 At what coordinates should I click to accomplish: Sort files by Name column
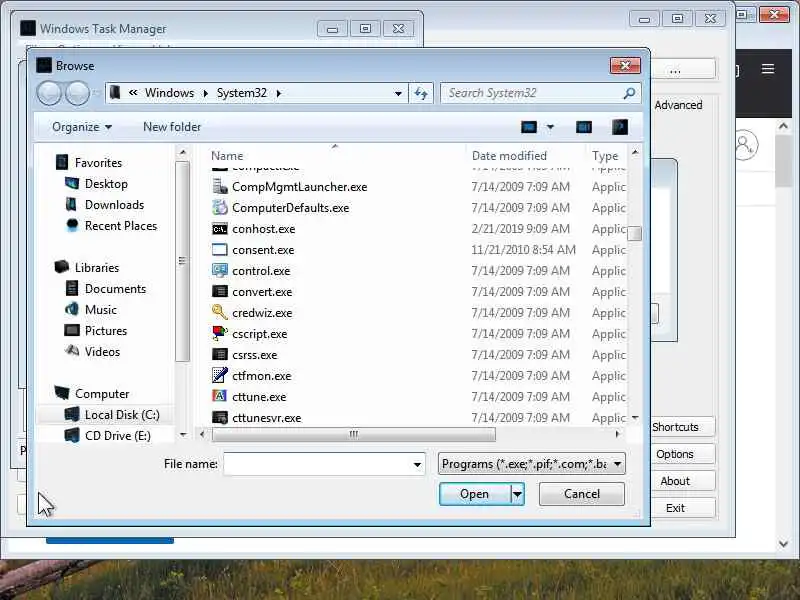click(227, 156)
